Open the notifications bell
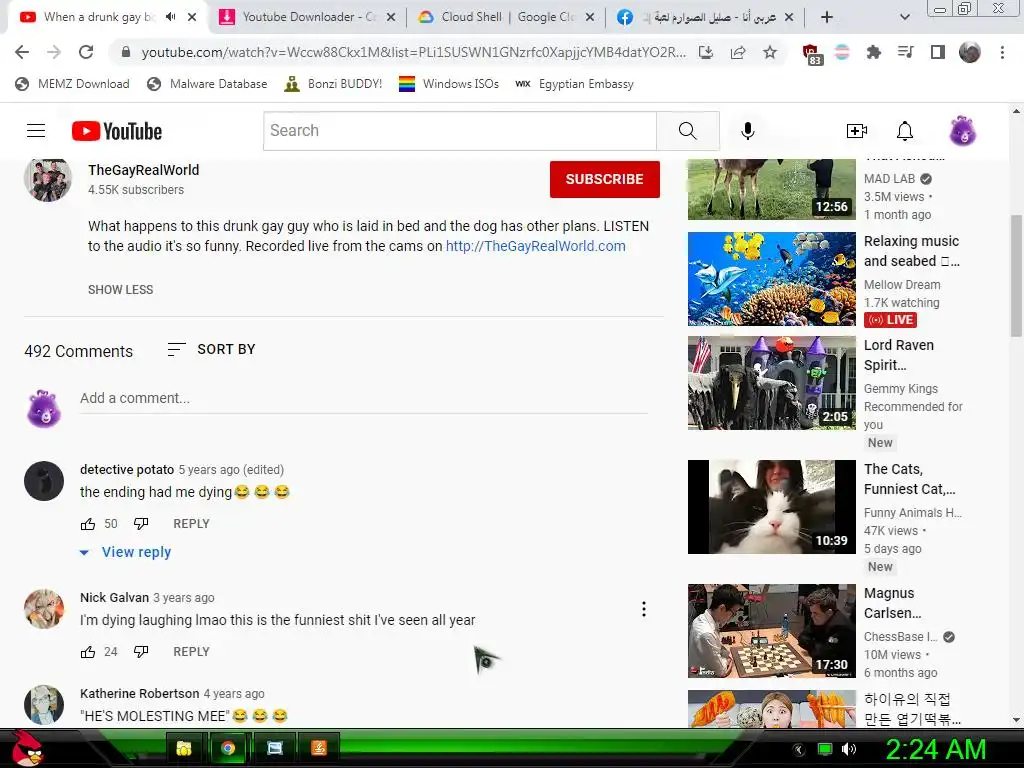Viewport: 1024px width, 768px height. (904, 131)
